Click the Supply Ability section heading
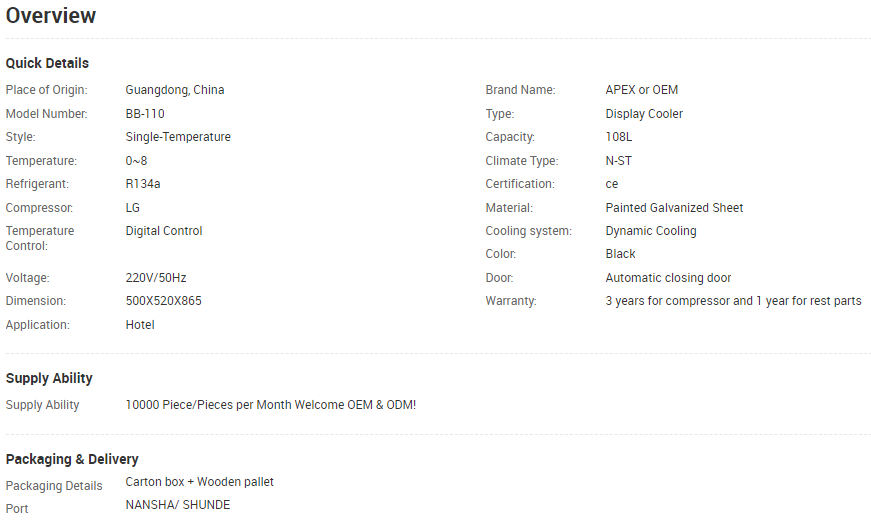Image resolution: width=871 pixels, height=520 pixels. 49,378
